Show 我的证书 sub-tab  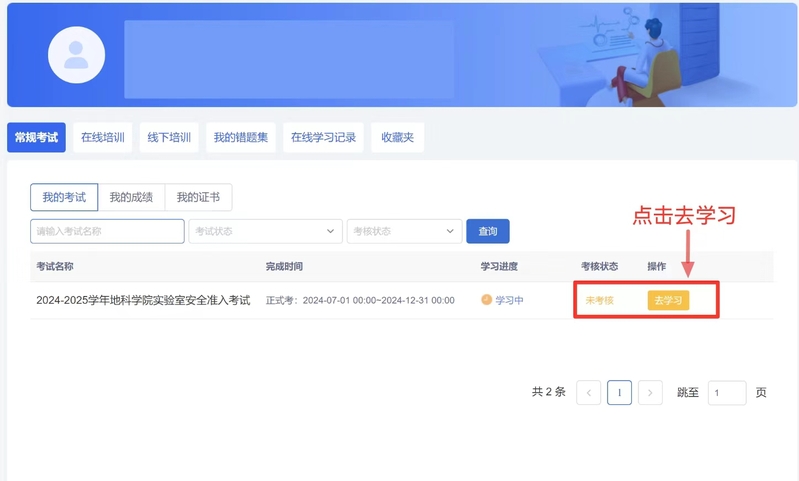coord(198,197)
